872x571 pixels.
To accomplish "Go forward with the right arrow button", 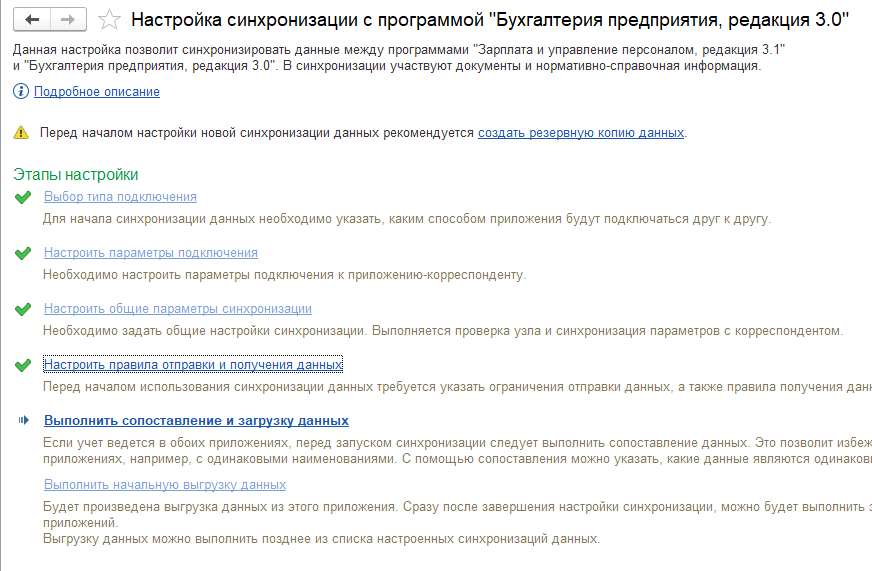I will tap(68, 19).
